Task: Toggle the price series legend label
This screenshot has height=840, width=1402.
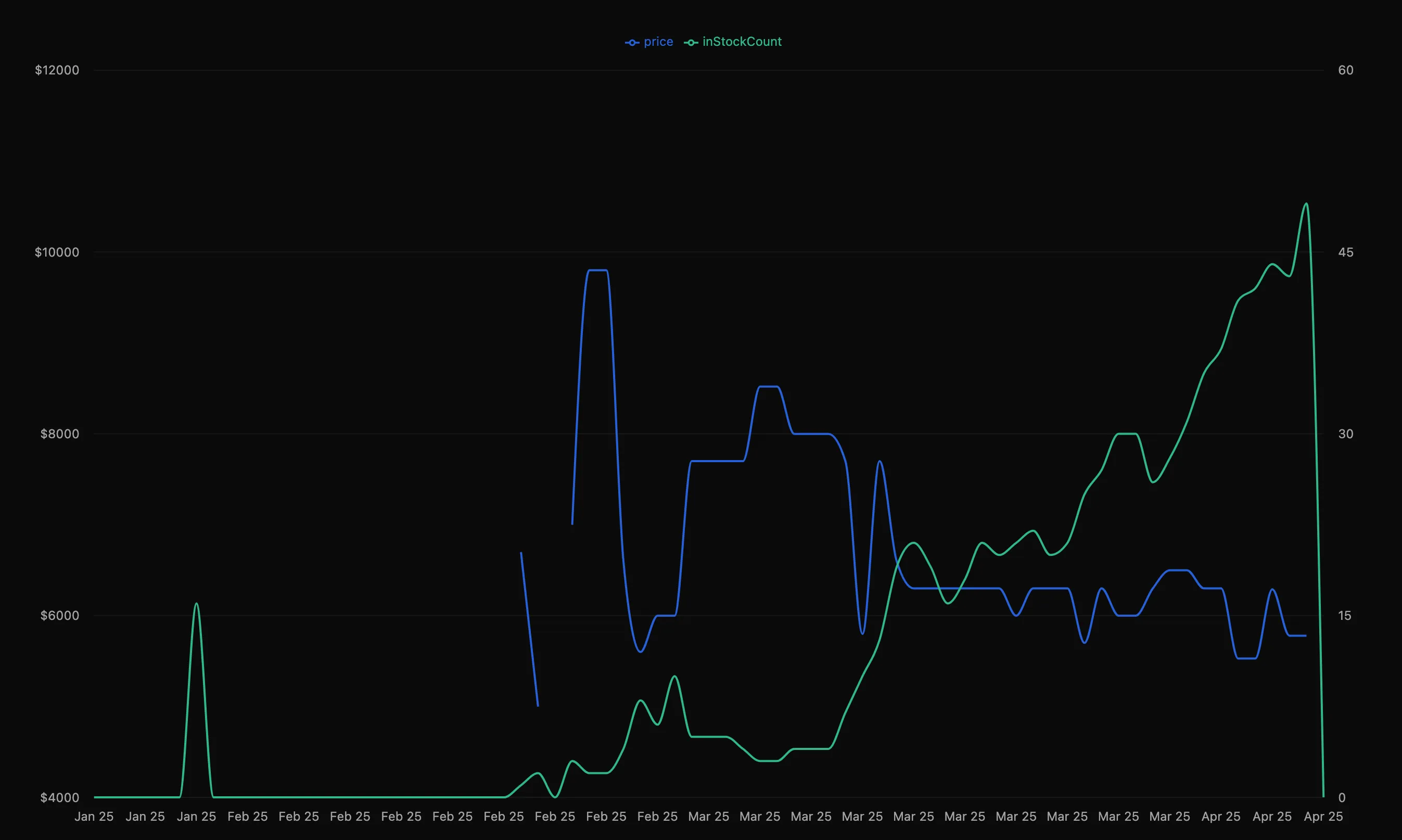Action: (658, 42)
